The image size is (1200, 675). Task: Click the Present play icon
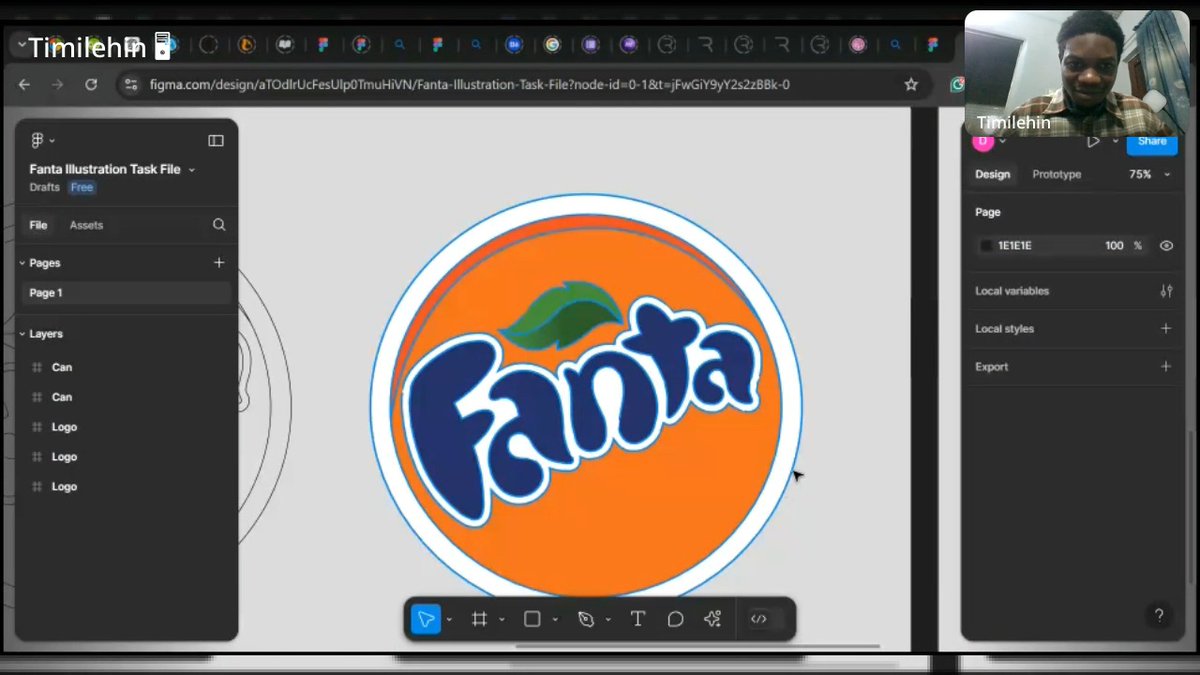[1093, 141]
